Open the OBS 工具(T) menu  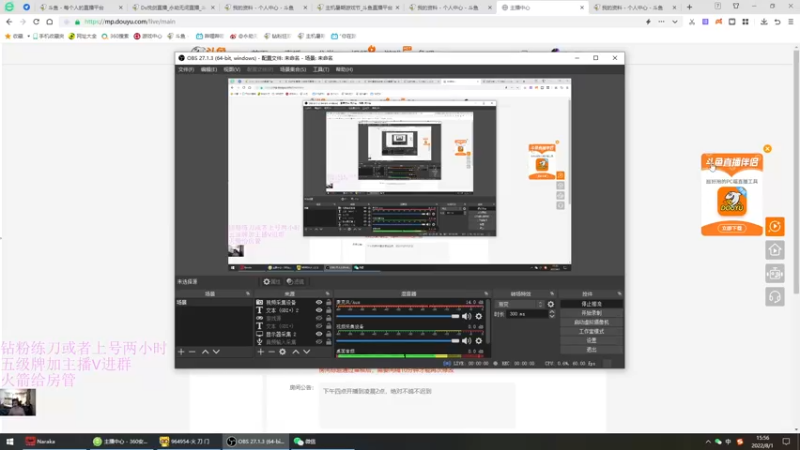click(321, 69)
